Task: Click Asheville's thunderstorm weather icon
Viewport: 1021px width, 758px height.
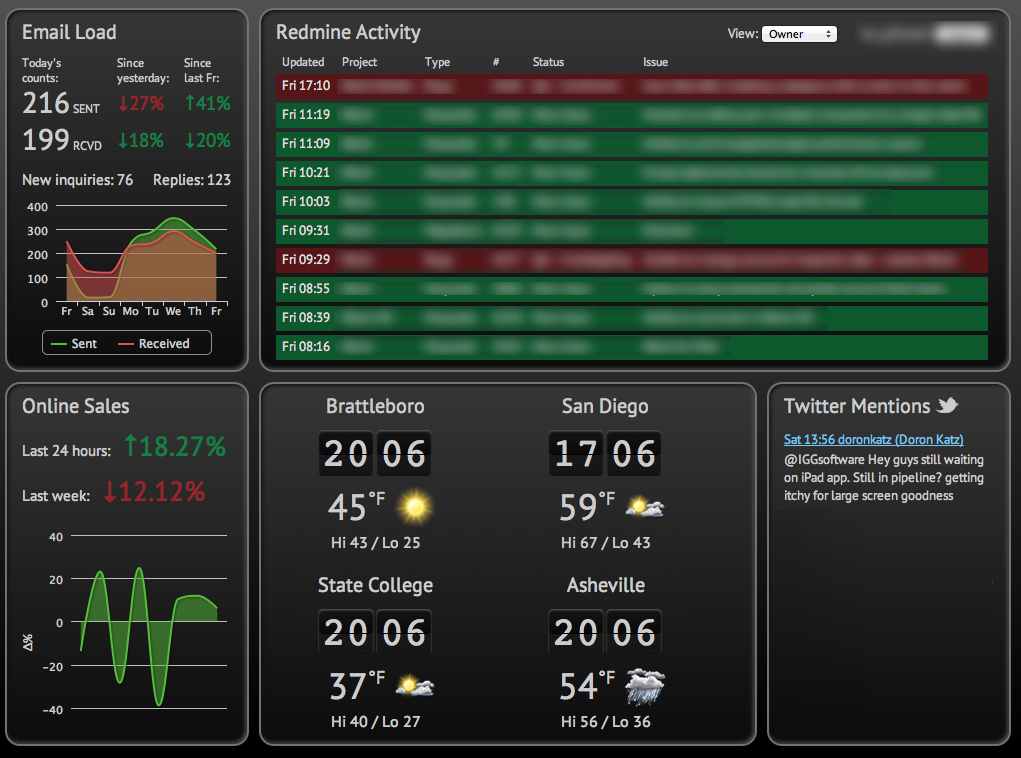Action: click(645, 685)
